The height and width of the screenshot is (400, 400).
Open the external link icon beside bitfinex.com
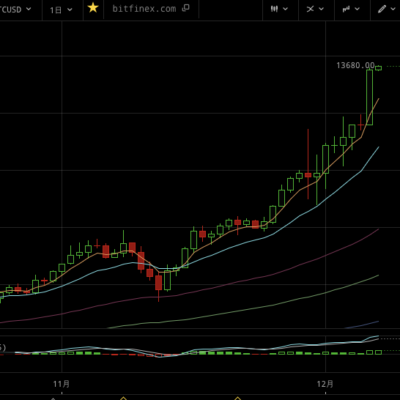[186, 8]
